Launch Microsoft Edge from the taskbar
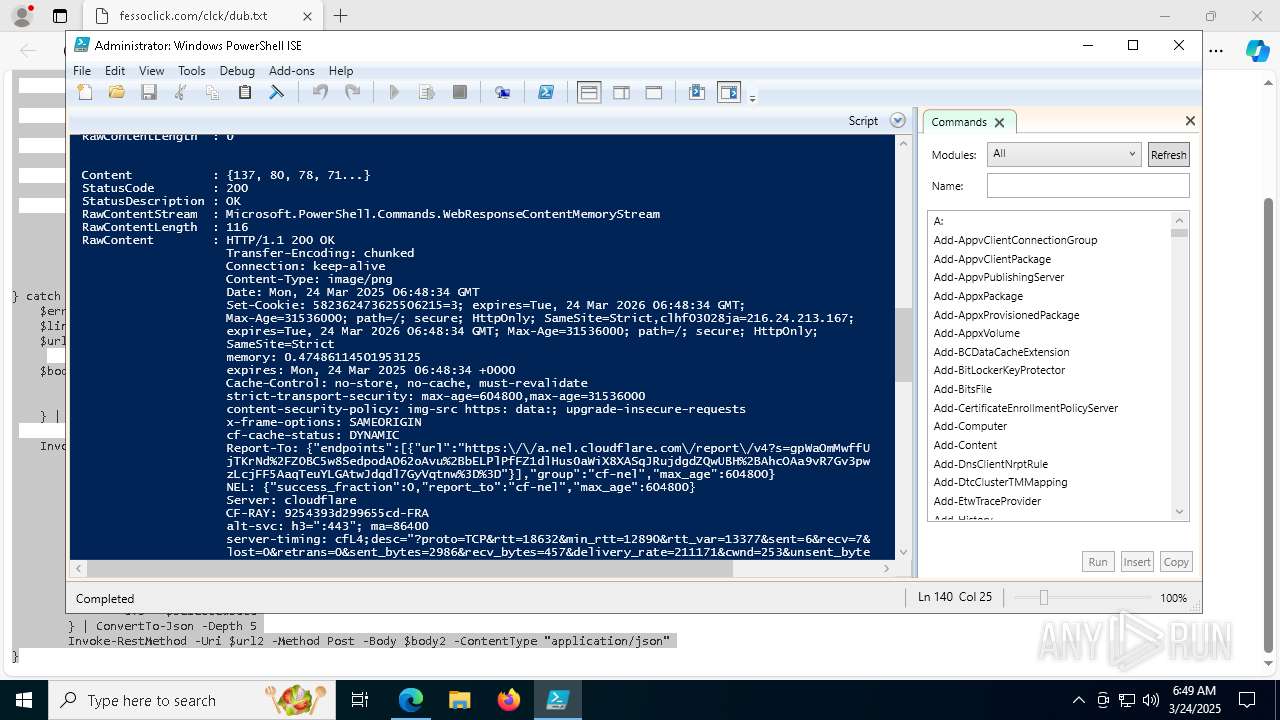Screen dimensions: 1280x720 coord(411,700)
